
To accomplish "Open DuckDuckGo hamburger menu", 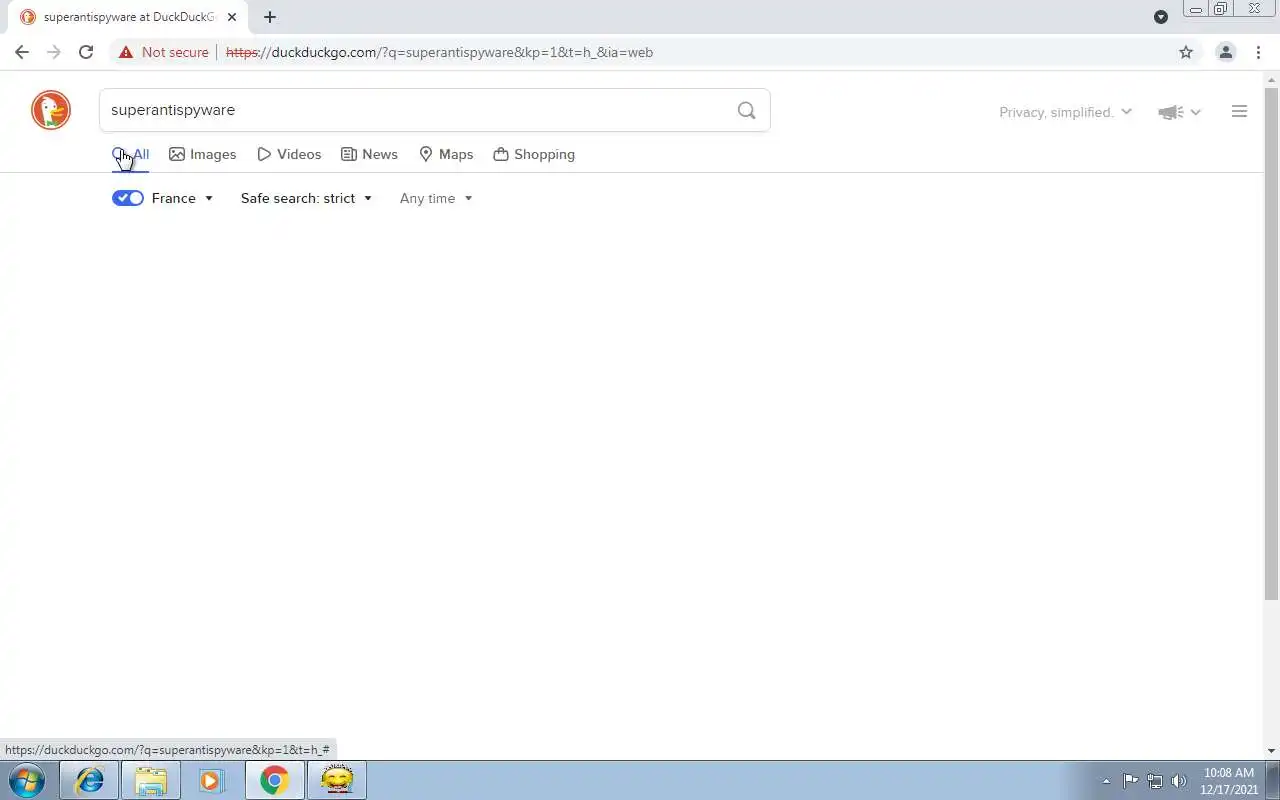I will pyautogui.click(x=1239, y=111).
